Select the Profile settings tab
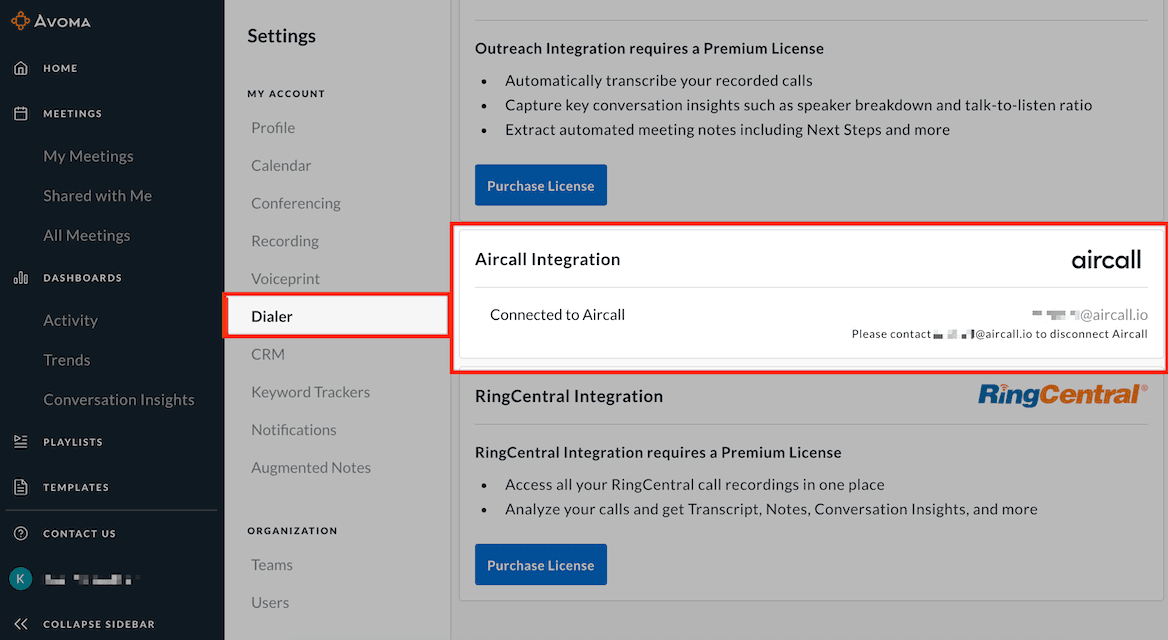Screen dimensions: 1168x640 pyautogui.click(x=273, y=128)
